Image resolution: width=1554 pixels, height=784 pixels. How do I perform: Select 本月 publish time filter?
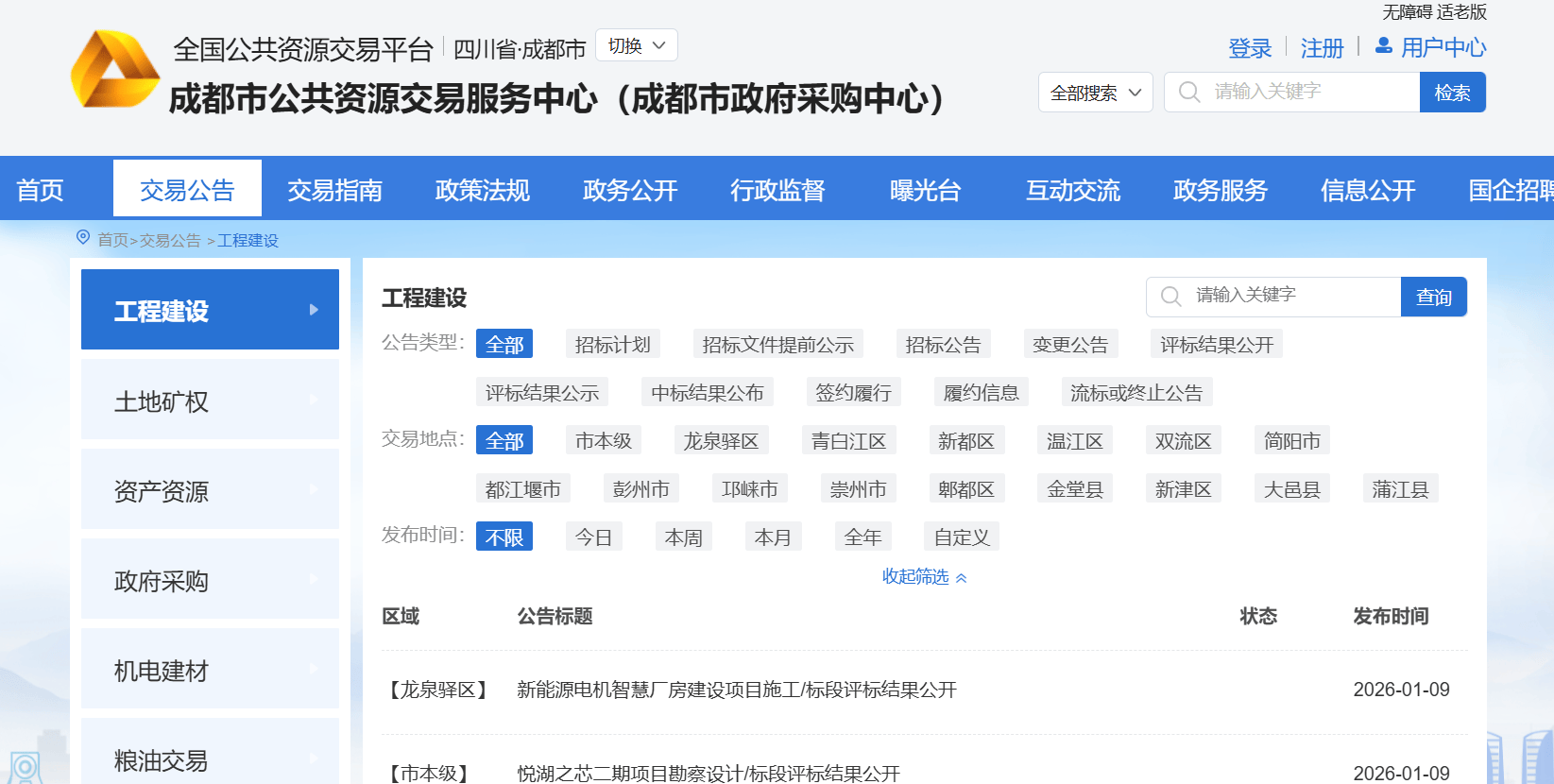773,537
